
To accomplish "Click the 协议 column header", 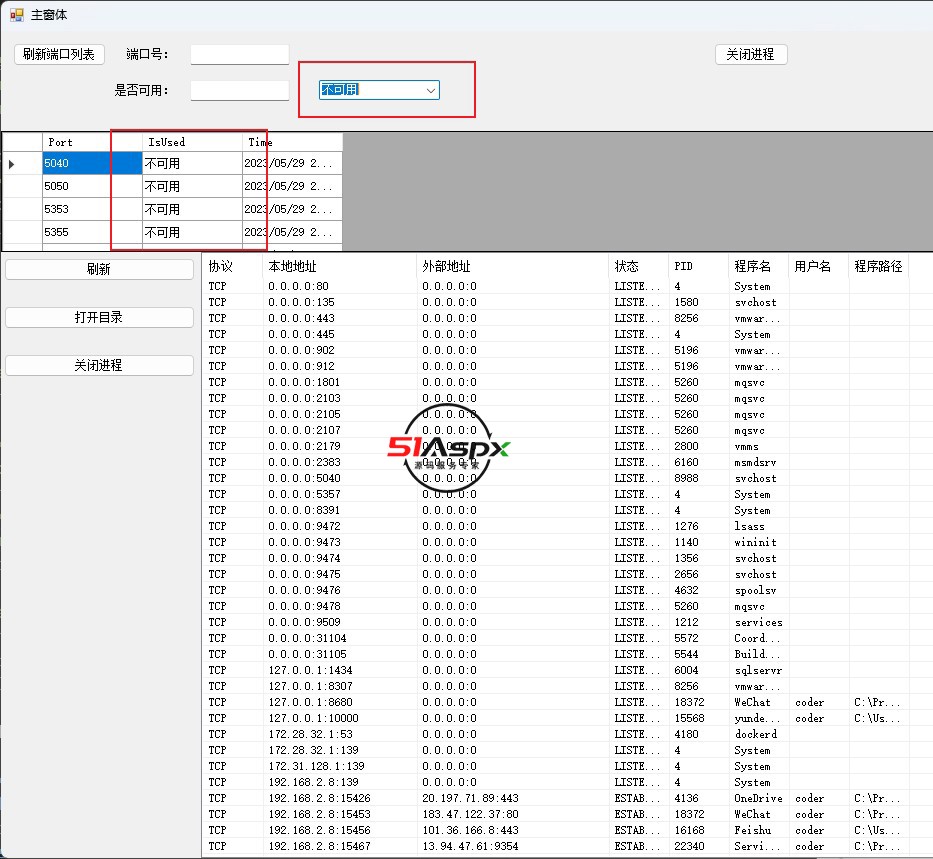I will (232, 266).
